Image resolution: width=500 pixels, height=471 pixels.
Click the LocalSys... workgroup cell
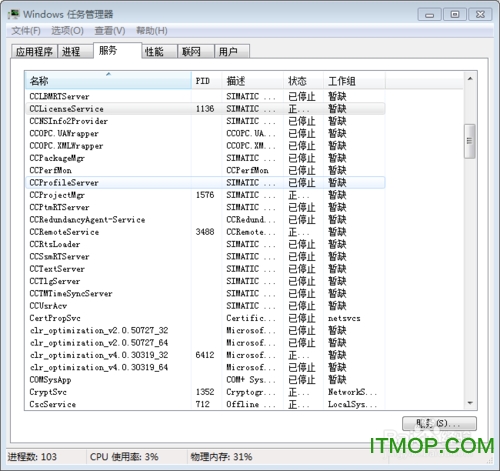pyautogui.click(x=352, y=404)
